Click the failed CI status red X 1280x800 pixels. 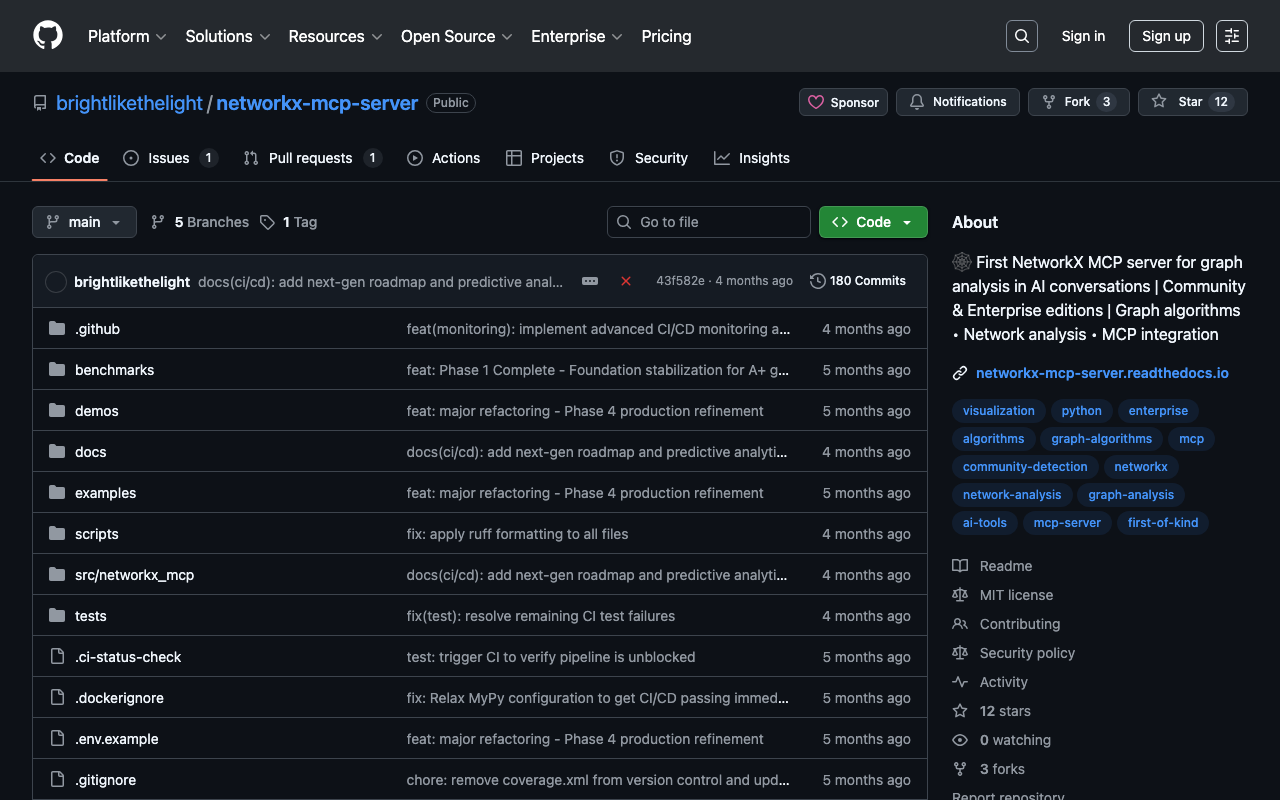[x=626, y=281]
